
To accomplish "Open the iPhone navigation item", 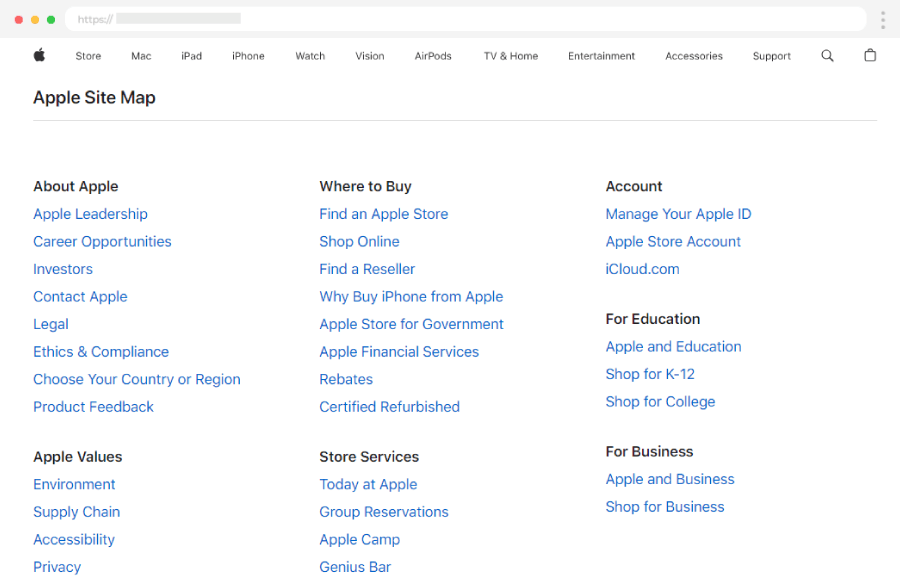I will tap(248, 56).
